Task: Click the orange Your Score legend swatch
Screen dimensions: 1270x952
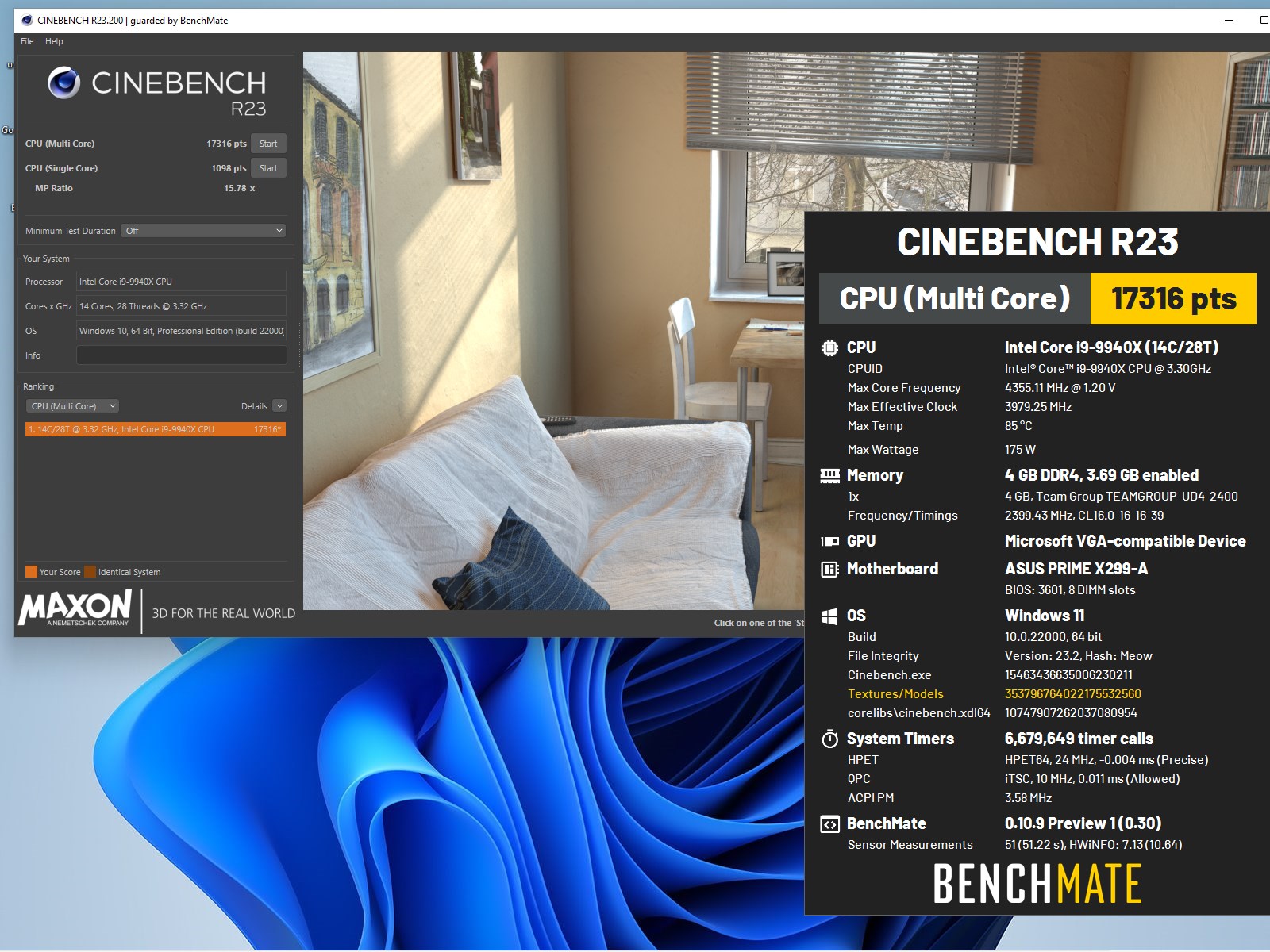Action: point(31,572)
